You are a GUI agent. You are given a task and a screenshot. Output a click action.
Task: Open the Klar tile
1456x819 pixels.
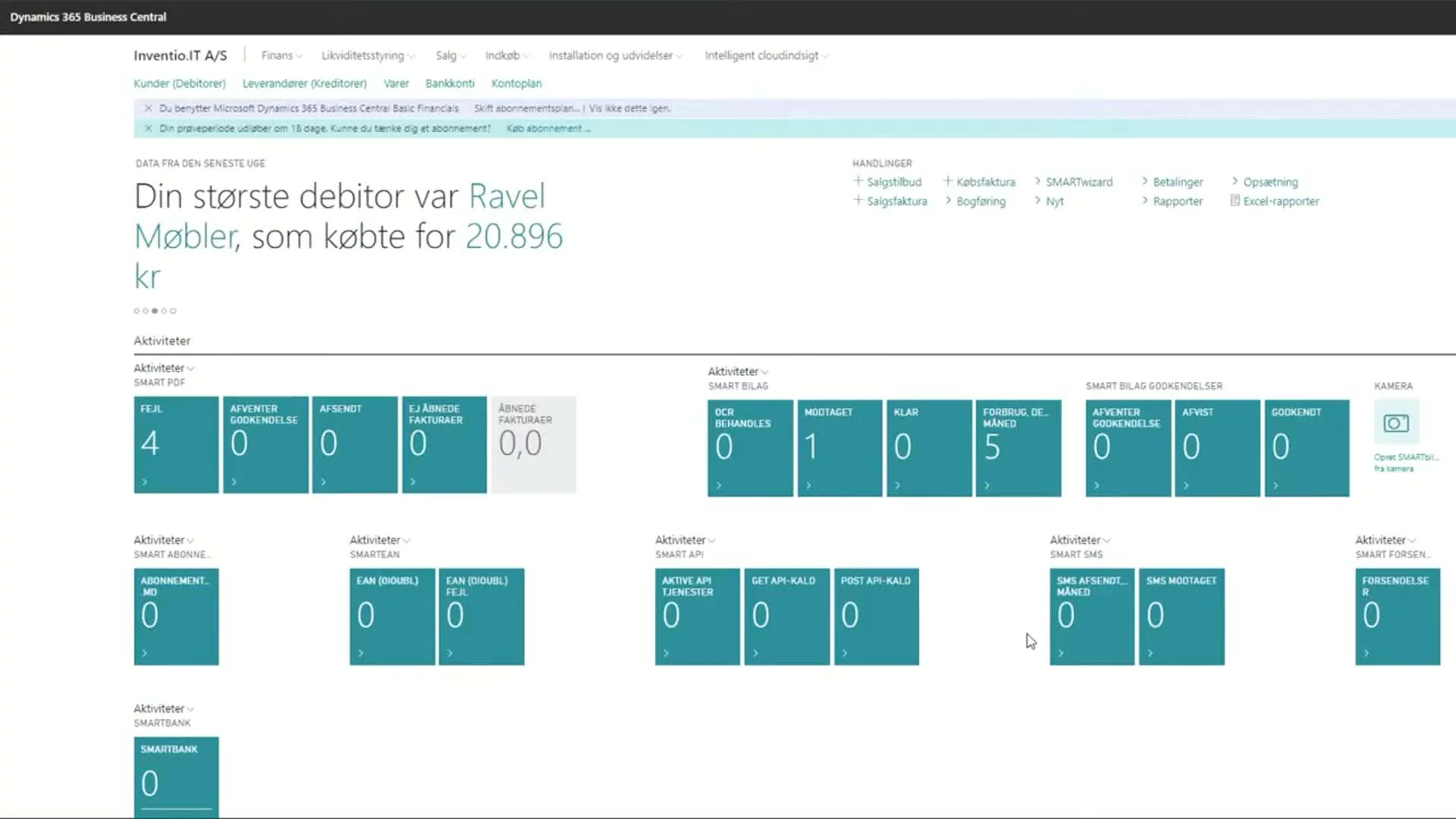929,448
